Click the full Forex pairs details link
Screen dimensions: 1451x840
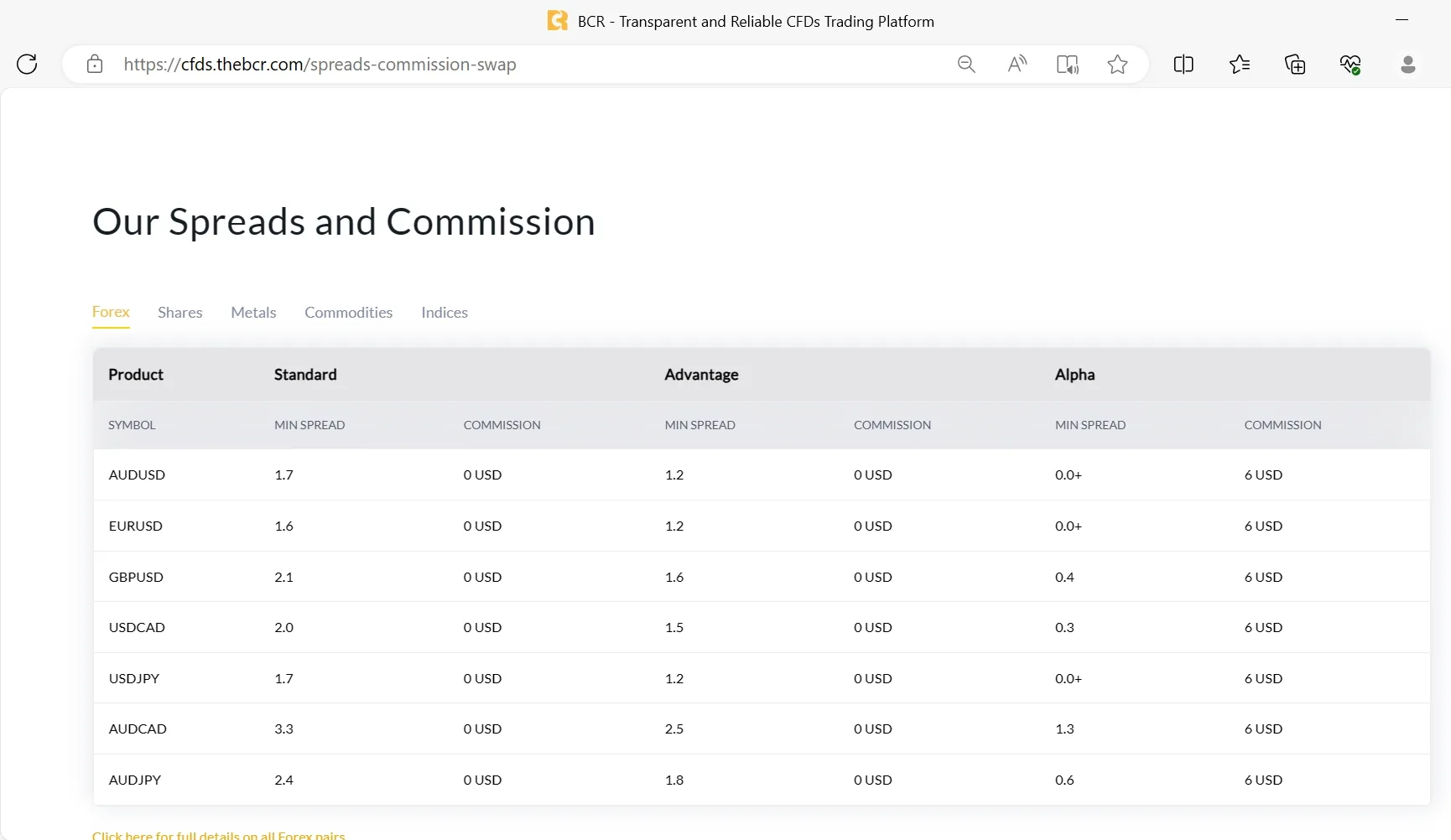[x=219, y=835]
